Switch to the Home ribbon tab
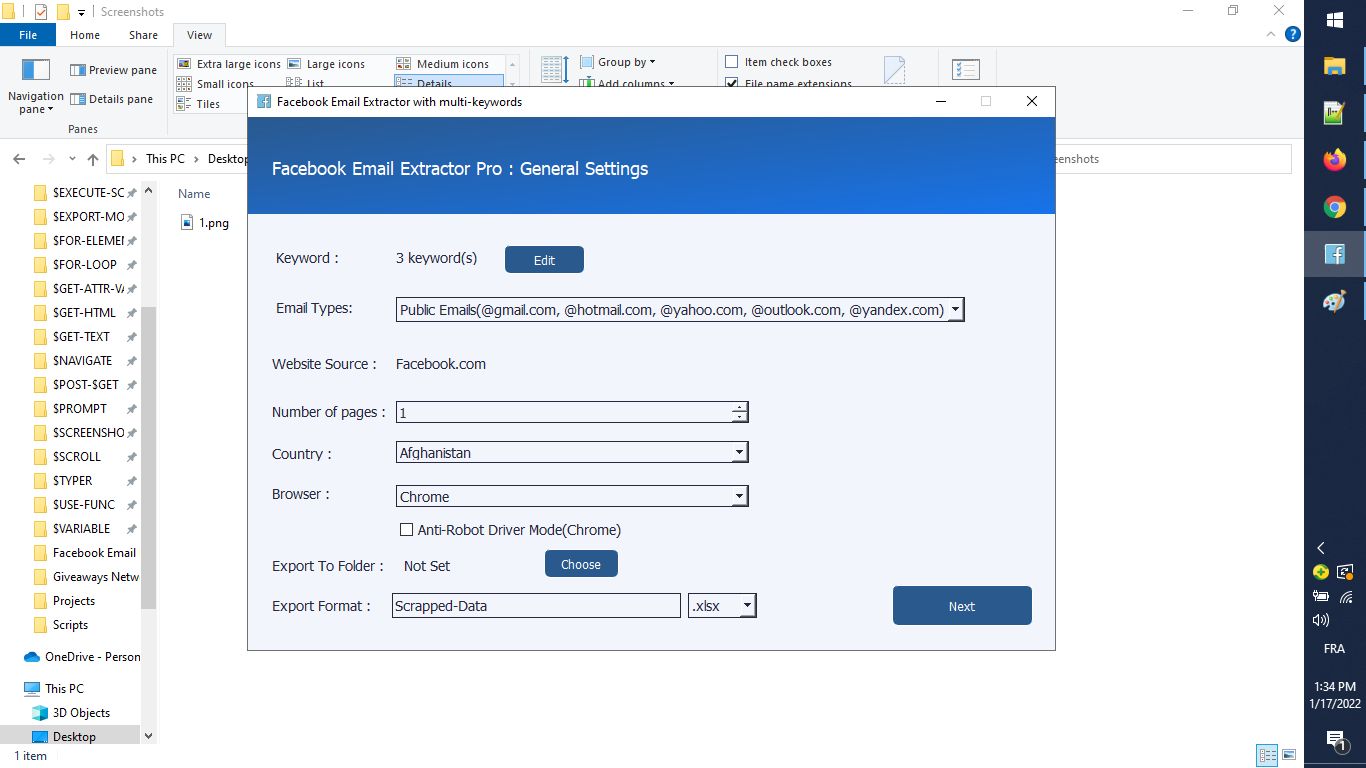1366x768 pixels. click(x=85, y=35)
